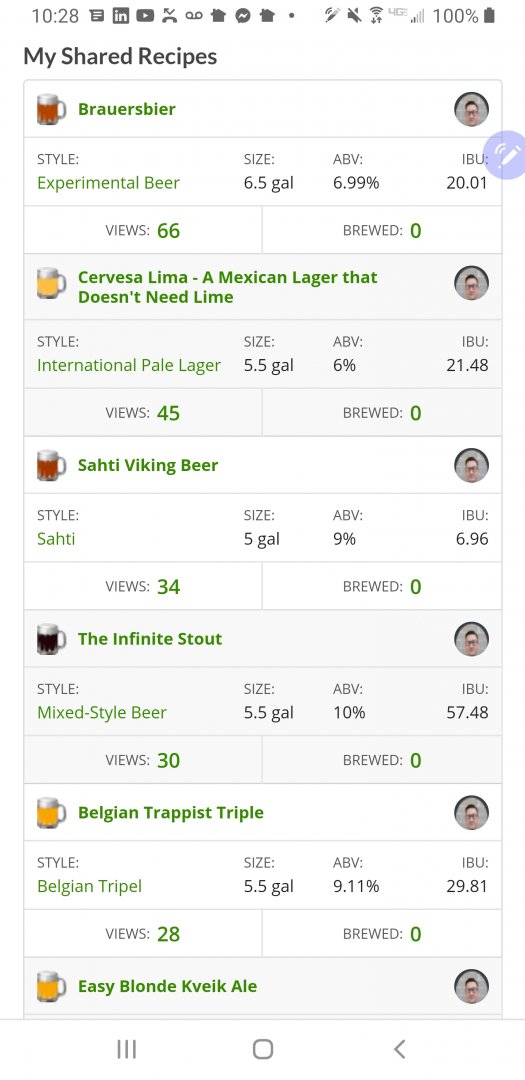Open the Android recent apps button

[x=126, y=1049]
